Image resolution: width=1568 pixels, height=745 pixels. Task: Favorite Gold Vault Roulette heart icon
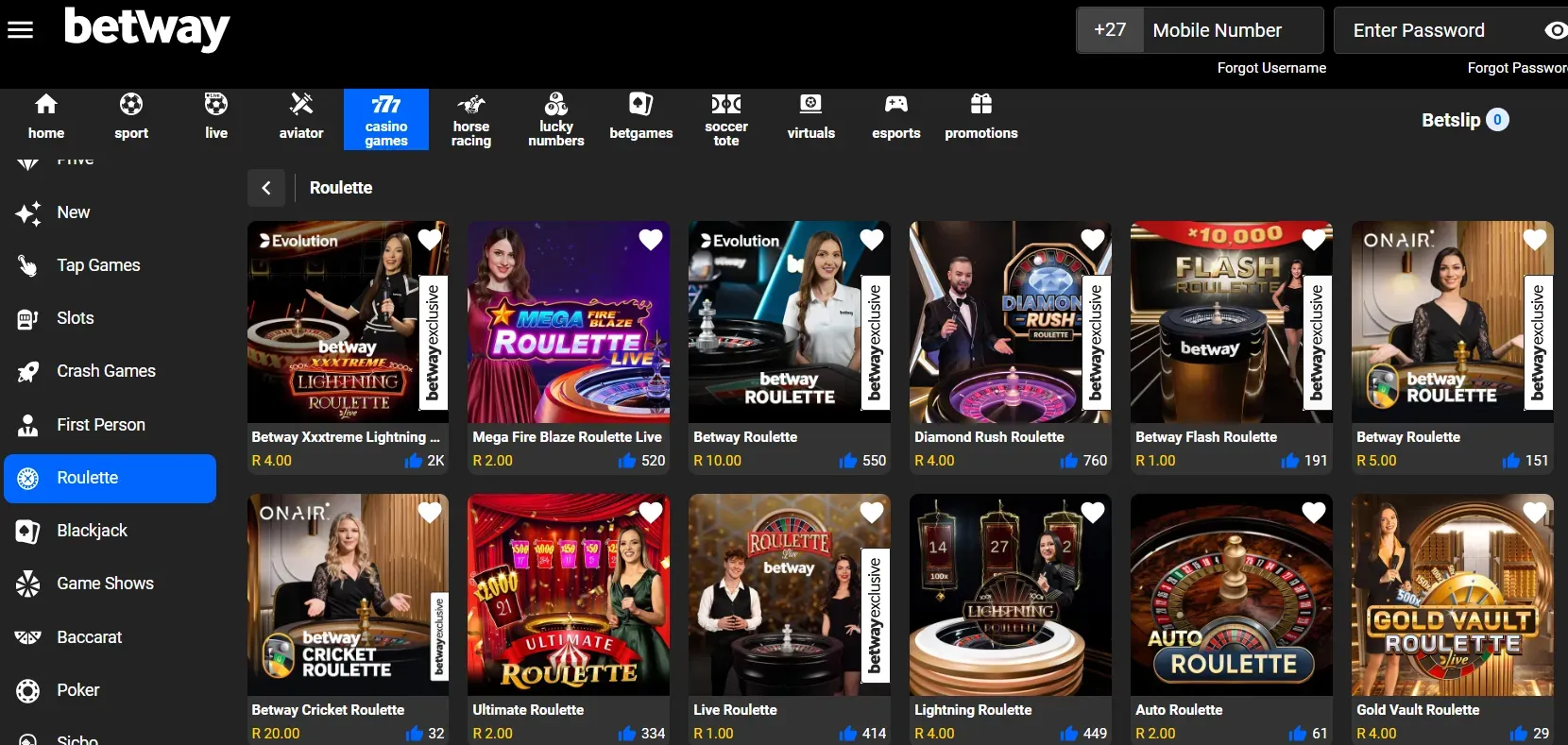click(1535, 513)
